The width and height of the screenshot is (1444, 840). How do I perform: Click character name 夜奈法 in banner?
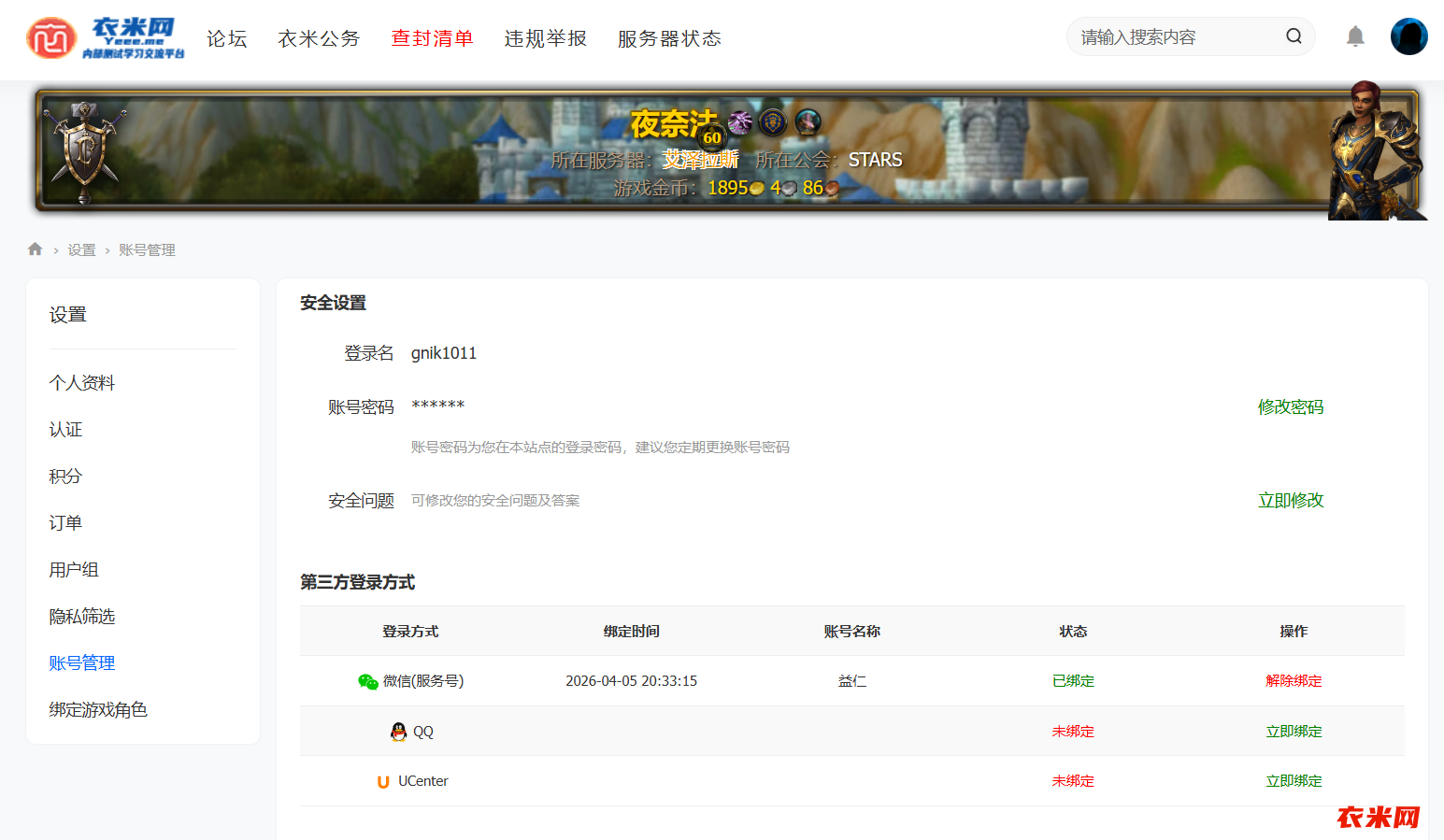pyautogui.click(x=674, y=123)
